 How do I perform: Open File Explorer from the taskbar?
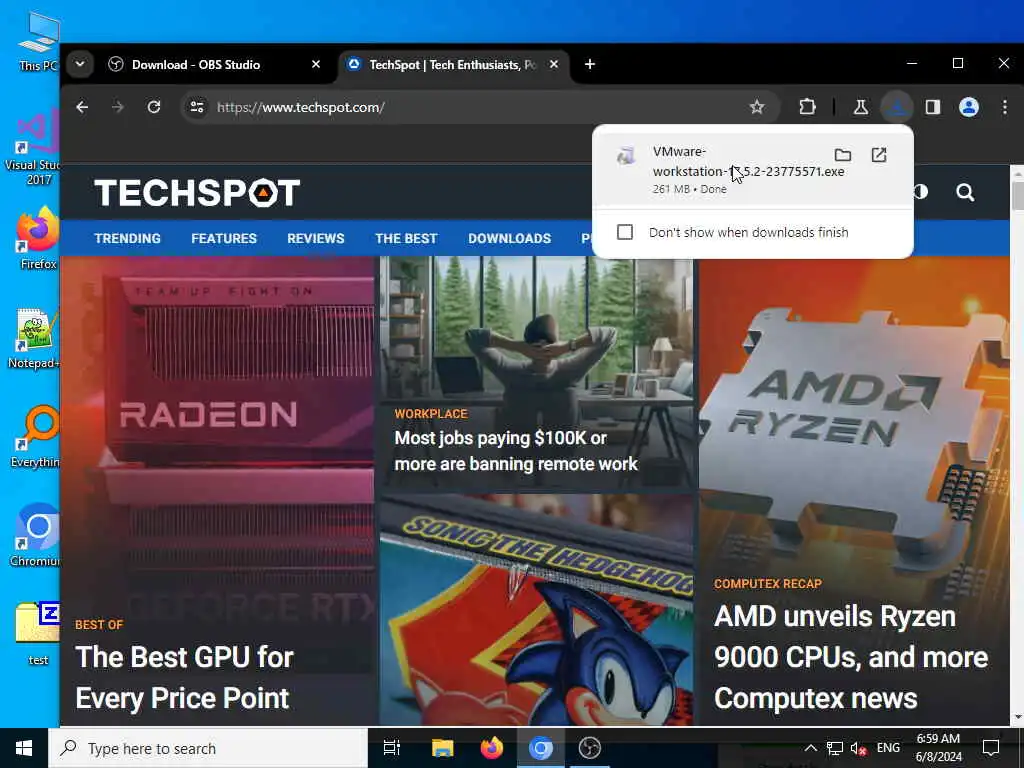(442, 748)
